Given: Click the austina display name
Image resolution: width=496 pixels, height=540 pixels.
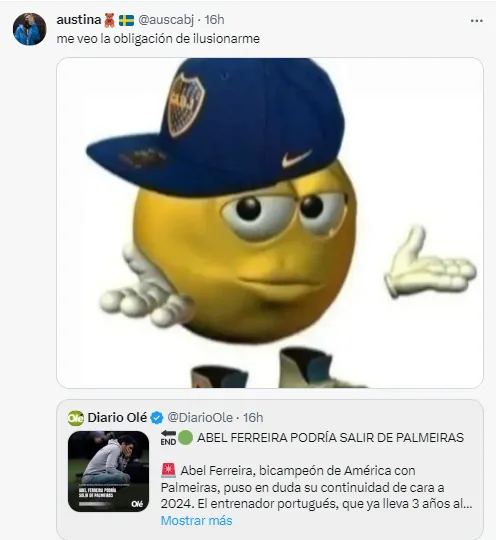Looking at the screenshot, I should pos(79,20).
